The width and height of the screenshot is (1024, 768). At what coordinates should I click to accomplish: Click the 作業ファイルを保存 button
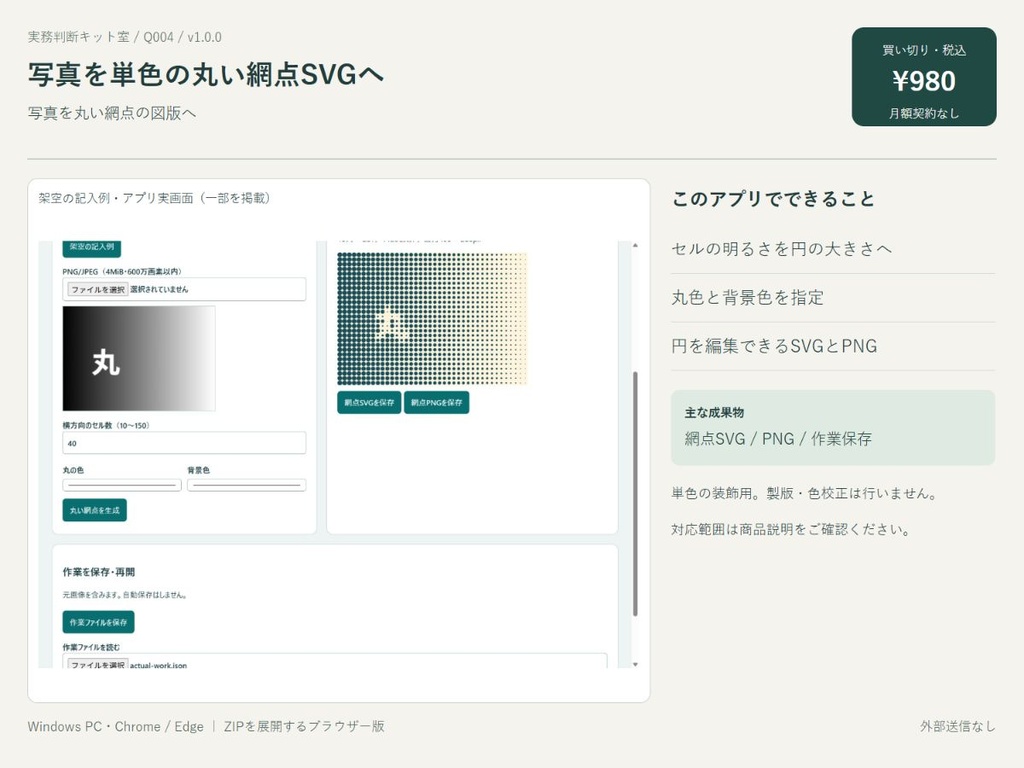pyautogui.click(x=99, y=622)
